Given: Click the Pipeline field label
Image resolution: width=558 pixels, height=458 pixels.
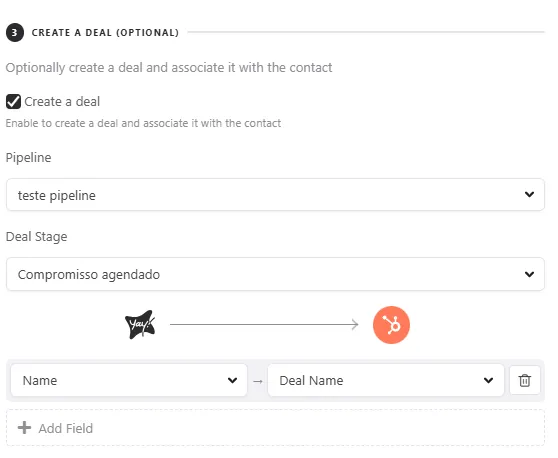Looking at the screenshot, I should [28, 158].
